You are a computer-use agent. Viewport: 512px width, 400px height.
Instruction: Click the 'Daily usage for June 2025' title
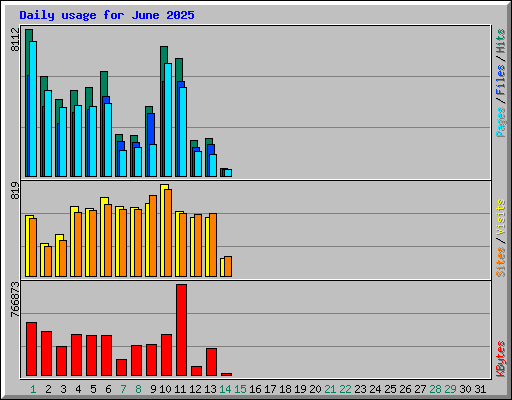pos(107,15)
